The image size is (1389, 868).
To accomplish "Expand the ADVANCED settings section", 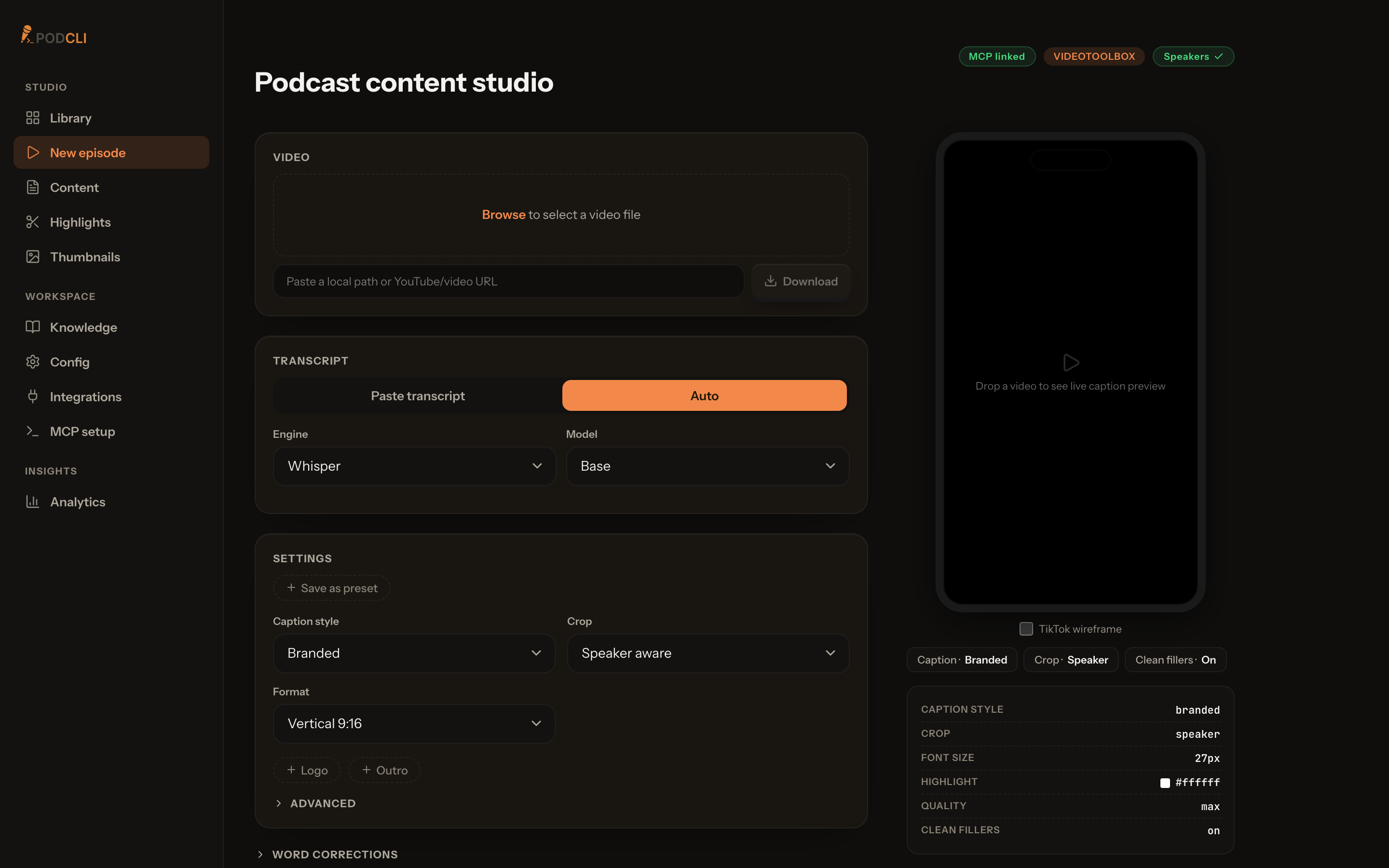I will [x=315, y=803].
